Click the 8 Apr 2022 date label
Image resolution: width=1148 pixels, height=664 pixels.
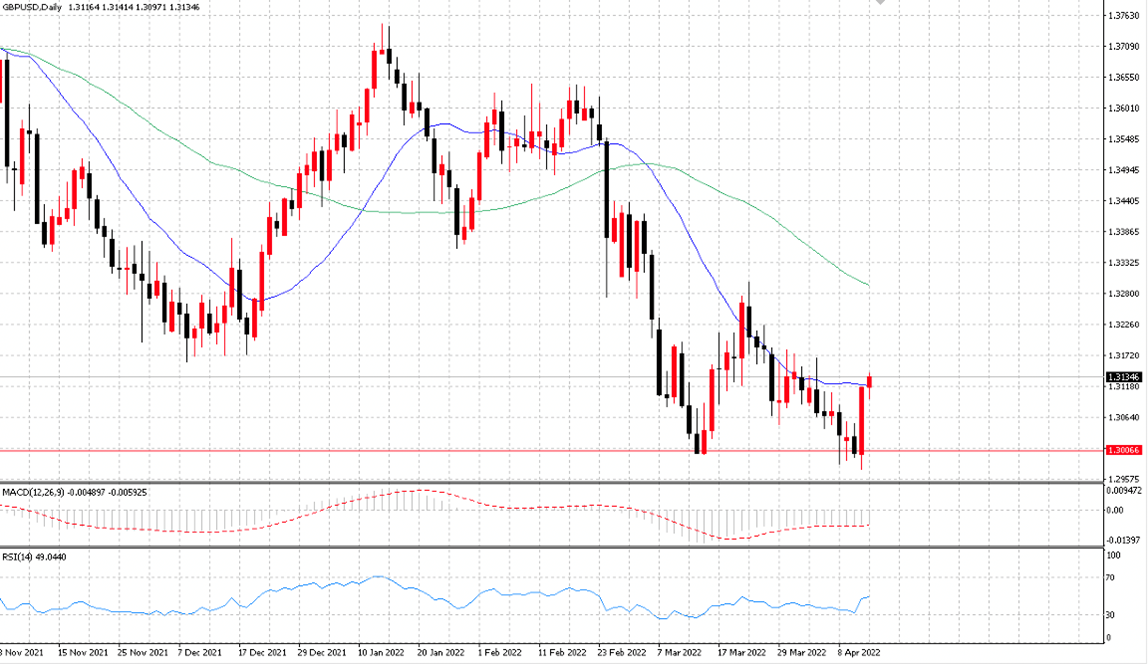(859, 652)
